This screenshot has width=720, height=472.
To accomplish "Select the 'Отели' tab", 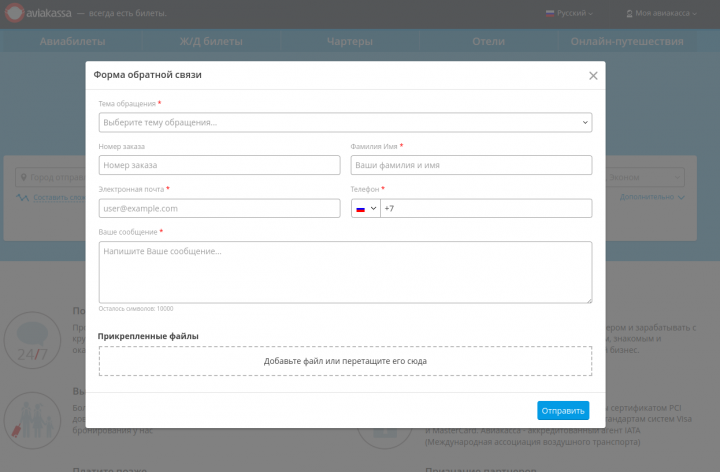I will [x=488, y=42].
